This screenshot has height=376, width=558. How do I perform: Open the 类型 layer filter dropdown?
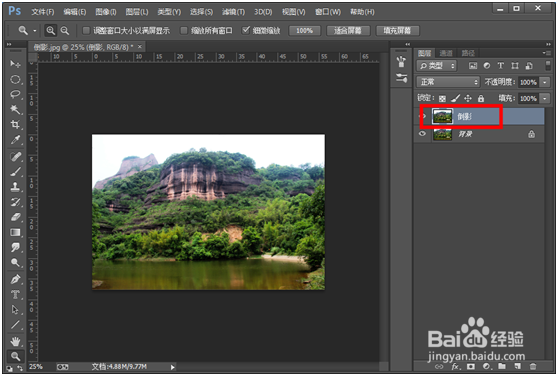tap(436, 66)
